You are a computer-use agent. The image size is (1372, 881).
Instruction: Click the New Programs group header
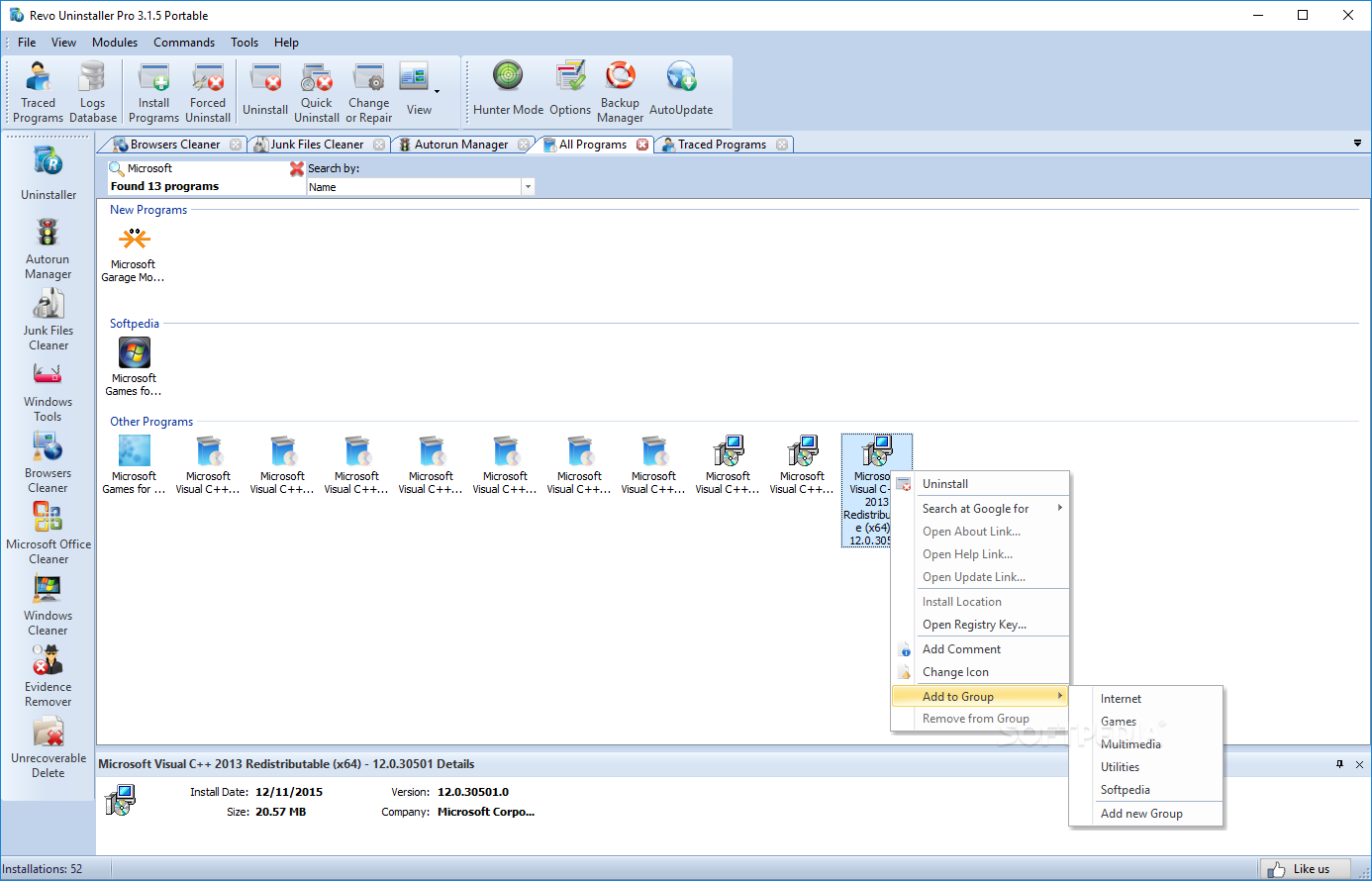click(x=148, y=210)
